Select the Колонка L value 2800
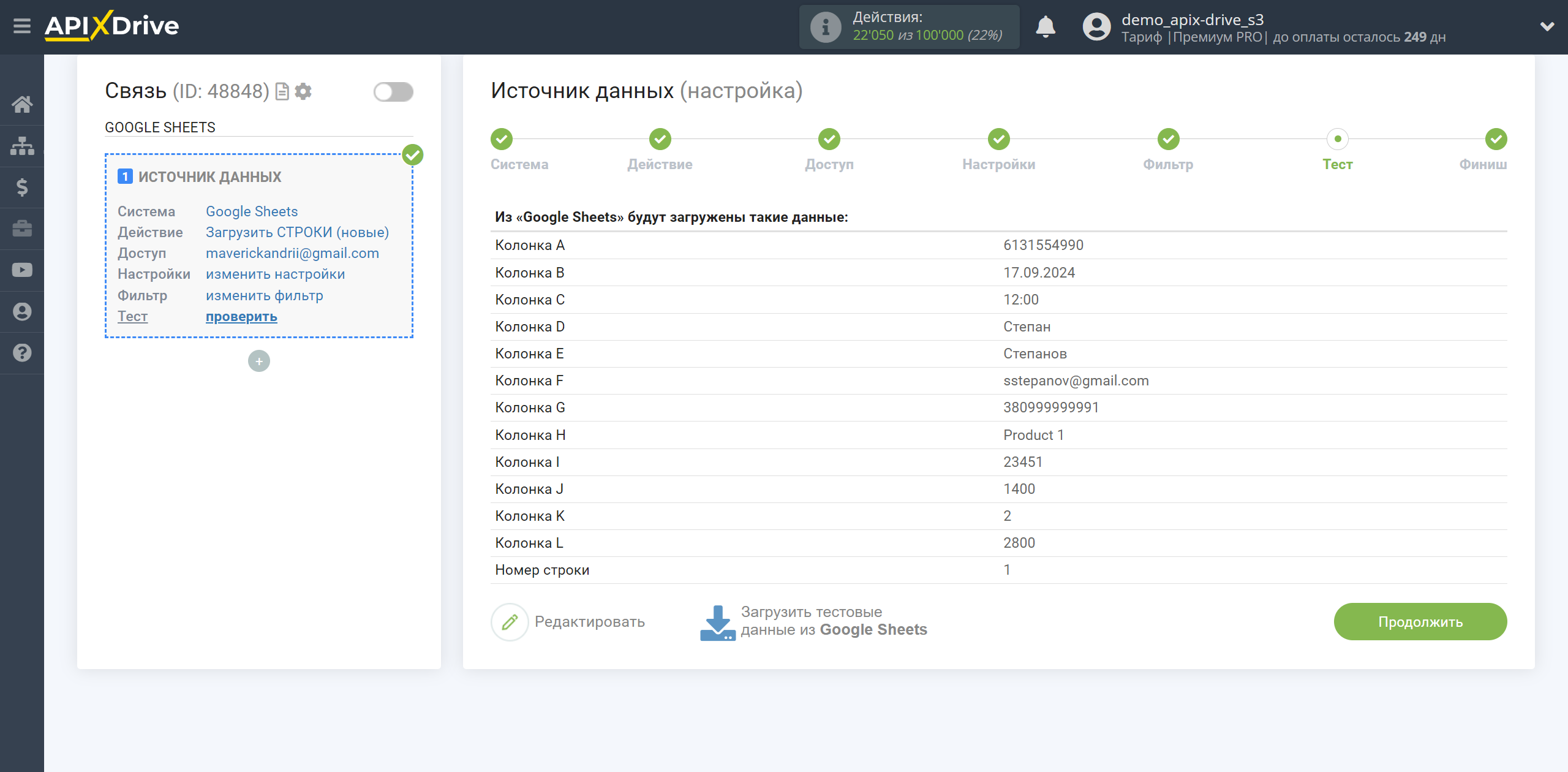 tap(1019, 543)
